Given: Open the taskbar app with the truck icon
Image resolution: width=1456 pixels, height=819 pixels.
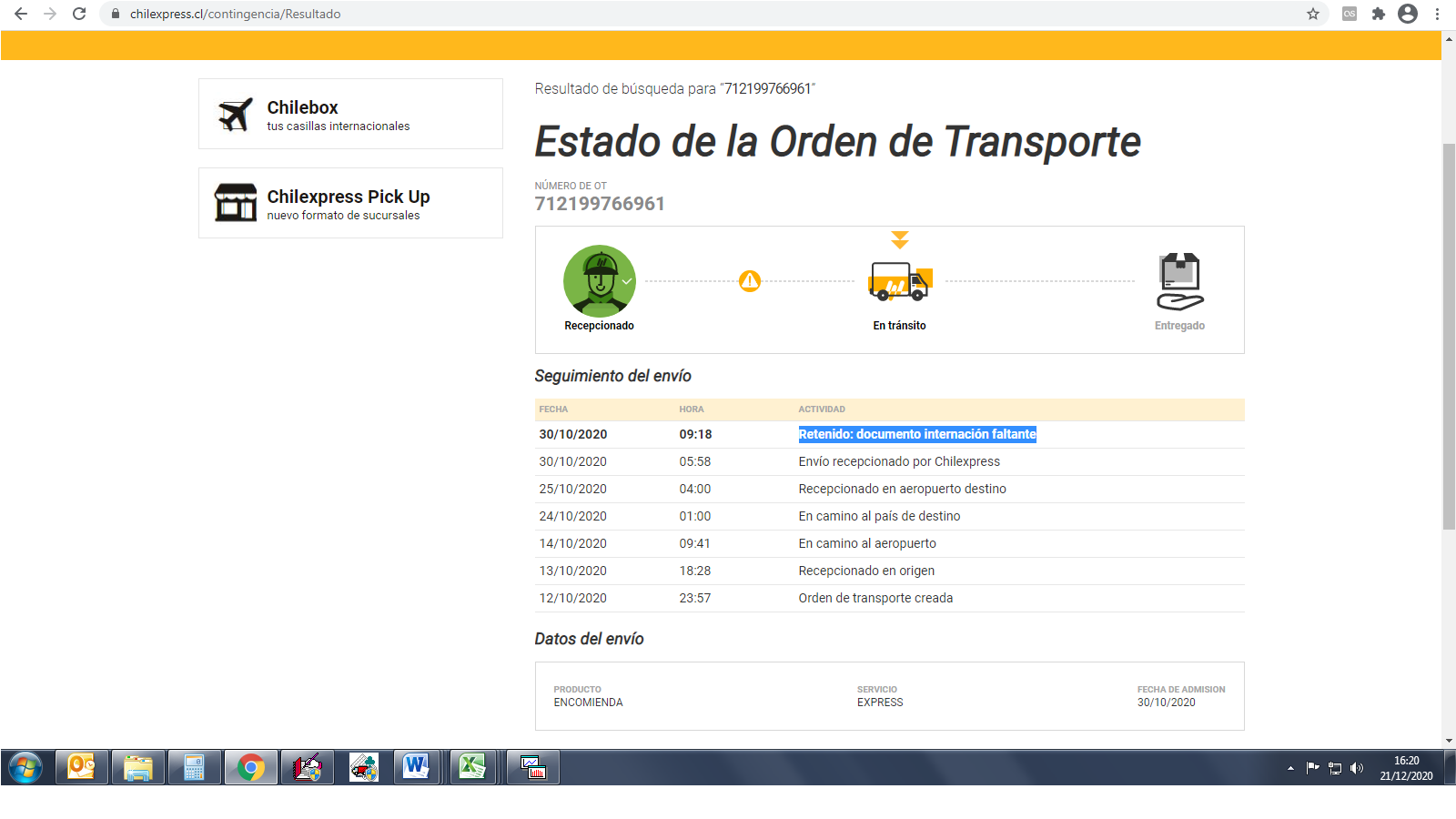Looking at the screenshot, I should (x=364, y=767).
